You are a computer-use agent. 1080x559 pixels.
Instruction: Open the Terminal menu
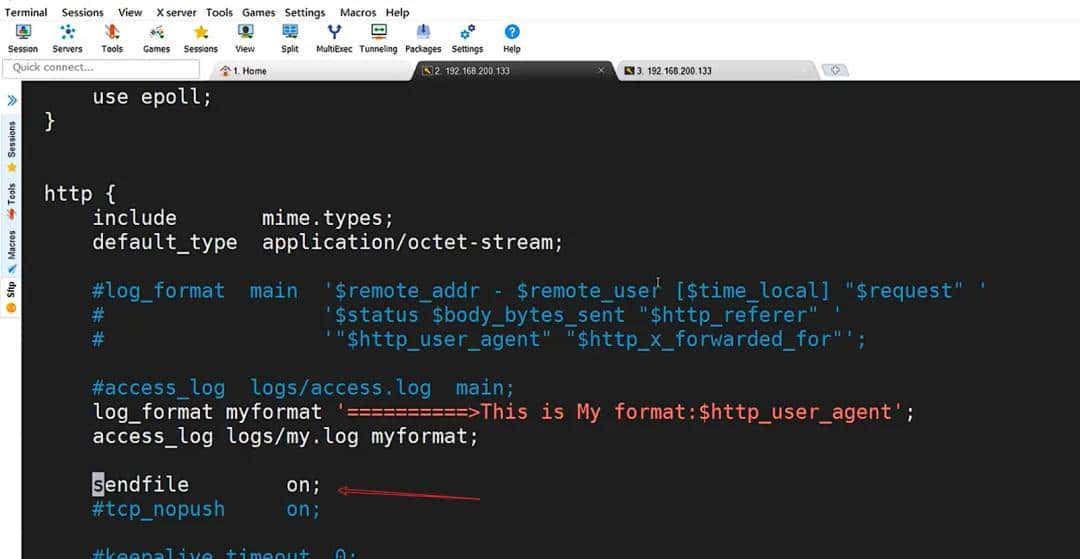(x=26, y=12)
